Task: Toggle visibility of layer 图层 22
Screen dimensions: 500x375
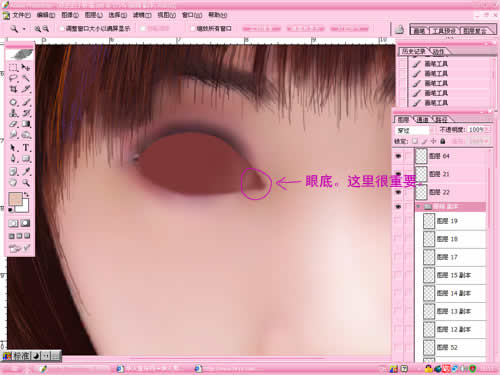Action: 398,192
